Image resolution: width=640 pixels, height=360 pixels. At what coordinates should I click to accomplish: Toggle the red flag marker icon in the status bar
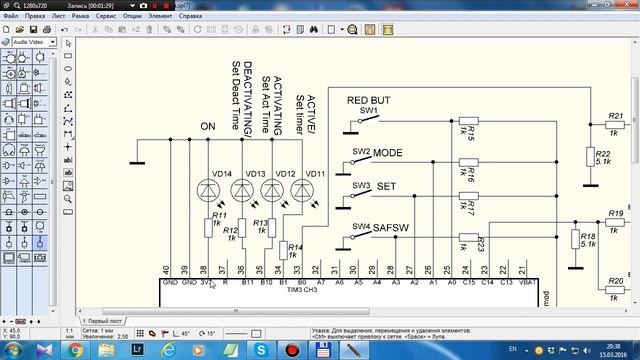tap(164, 333)
